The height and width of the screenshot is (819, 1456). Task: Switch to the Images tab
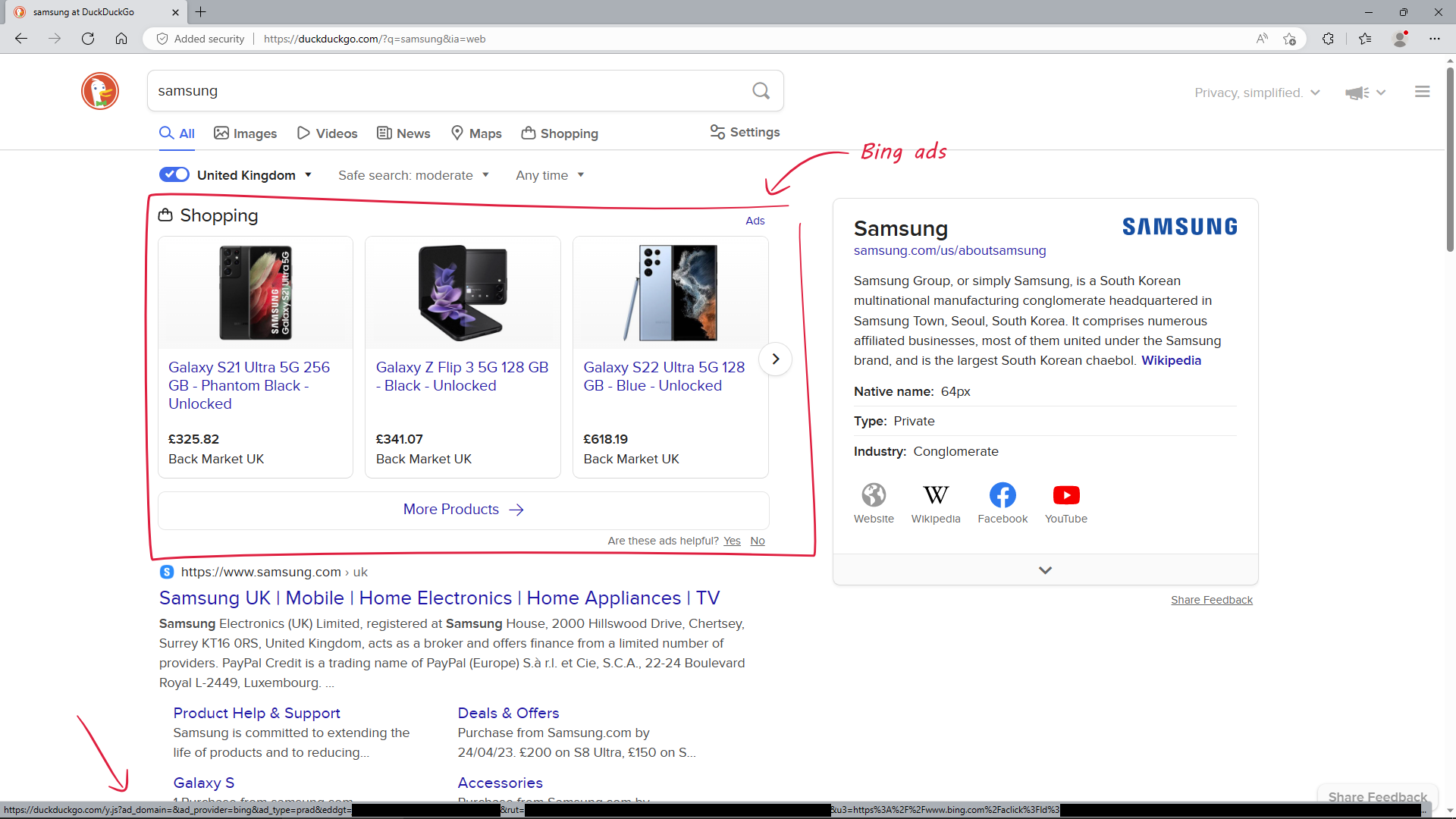point(245,133)
